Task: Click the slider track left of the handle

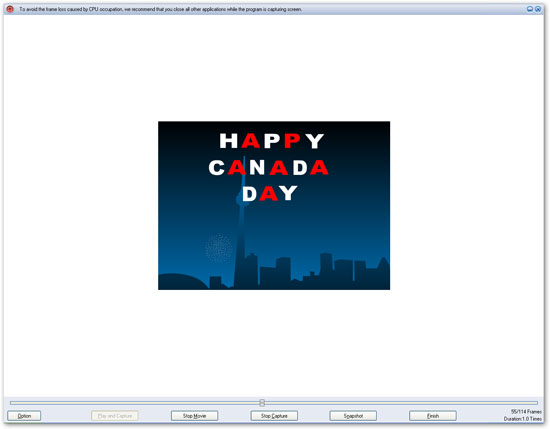Action: [135, 403]
